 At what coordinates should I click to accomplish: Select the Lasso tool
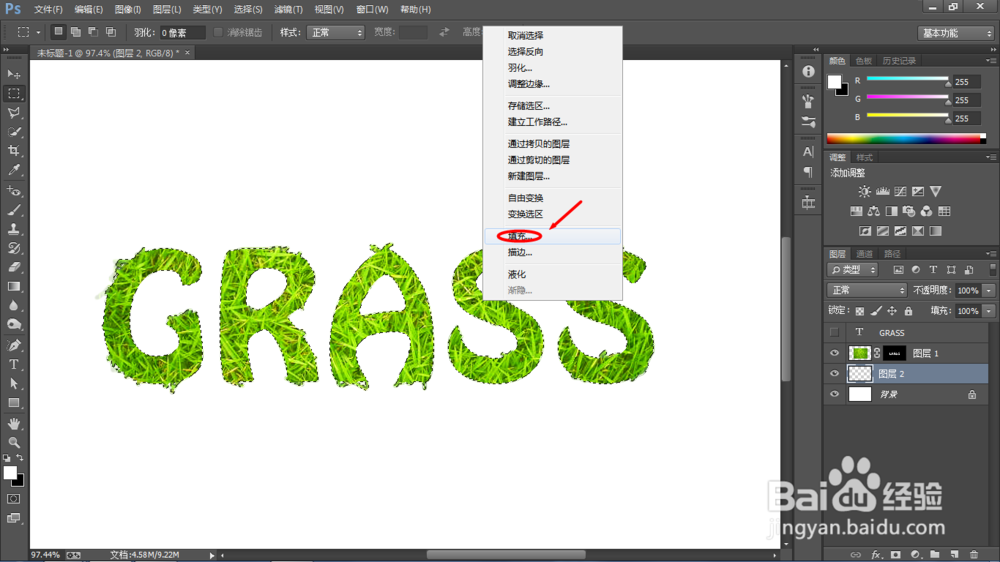click(x=13, y=112)
